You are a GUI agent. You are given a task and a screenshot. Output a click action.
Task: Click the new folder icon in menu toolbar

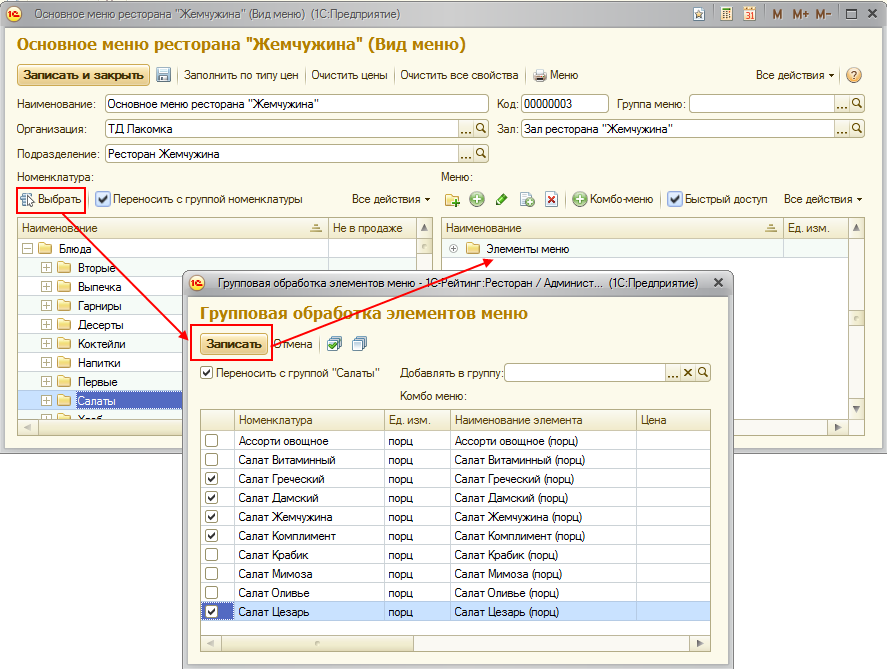point(453,199)
